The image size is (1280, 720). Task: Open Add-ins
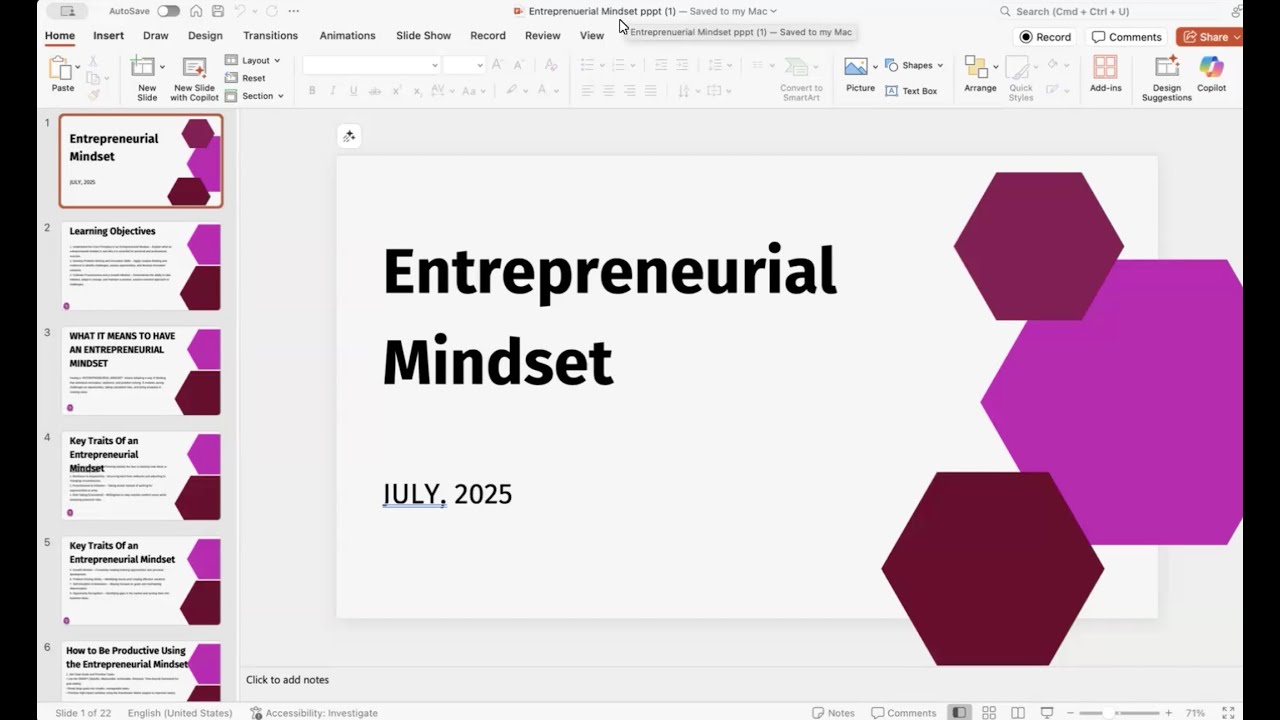click(1106, 75)
